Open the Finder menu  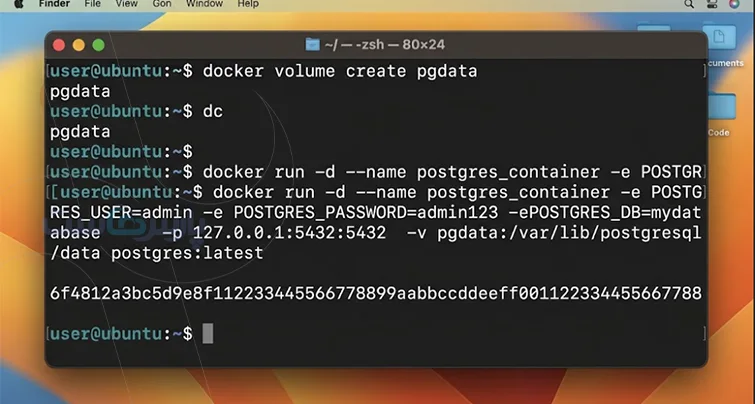54,3
